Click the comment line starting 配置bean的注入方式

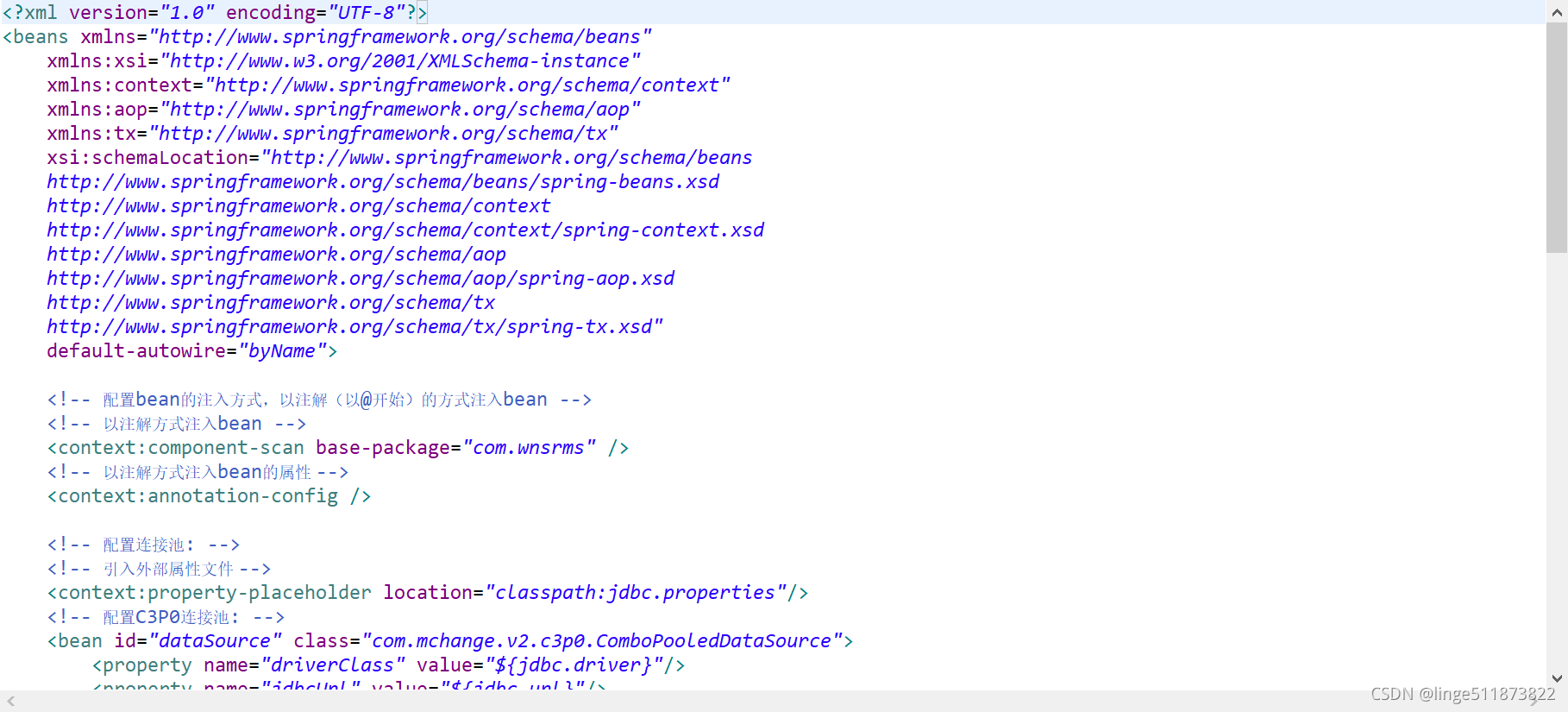click(319, 400)
